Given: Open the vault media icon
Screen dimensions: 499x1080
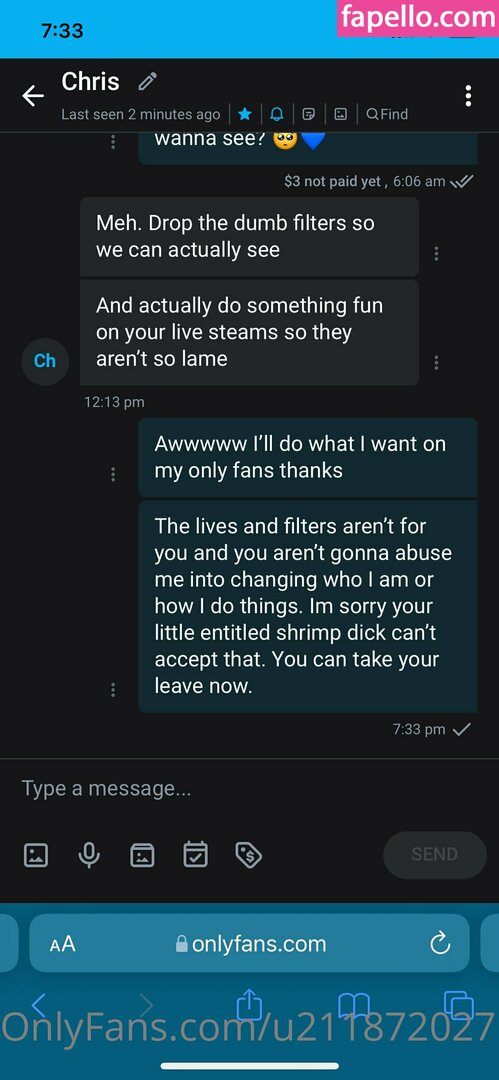Looking at the screenshot, I should (142, 855).
